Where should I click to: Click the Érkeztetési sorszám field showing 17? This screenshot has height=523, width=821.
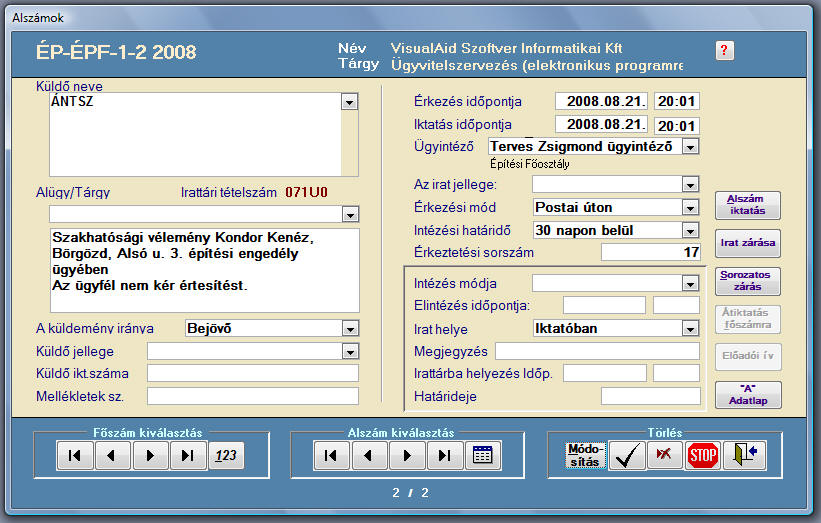[650, 252]
